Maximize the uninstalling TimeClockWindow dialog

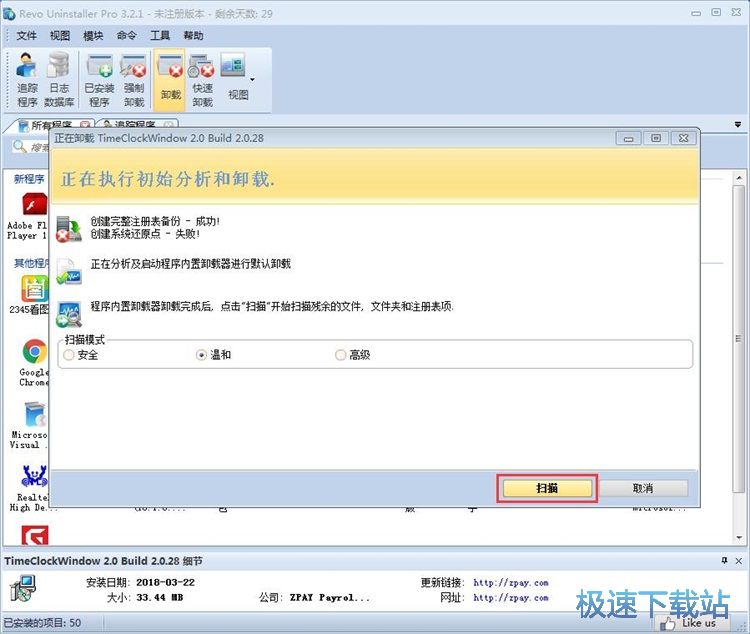tap(656, 139)
